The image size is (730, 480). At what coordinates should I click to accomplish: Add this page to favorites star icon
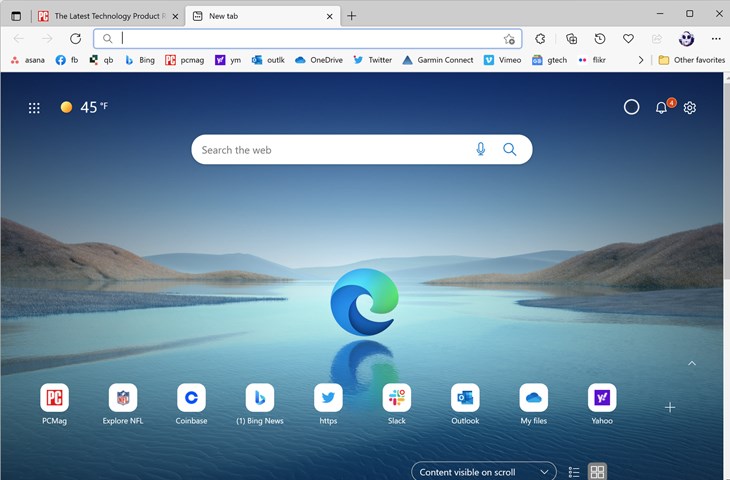(x=509, y=39)
